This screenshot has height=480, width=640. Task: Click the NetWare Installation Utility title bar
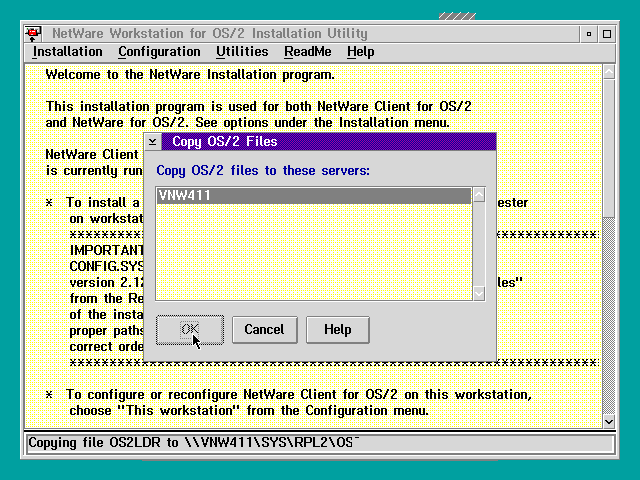(310, 33)
